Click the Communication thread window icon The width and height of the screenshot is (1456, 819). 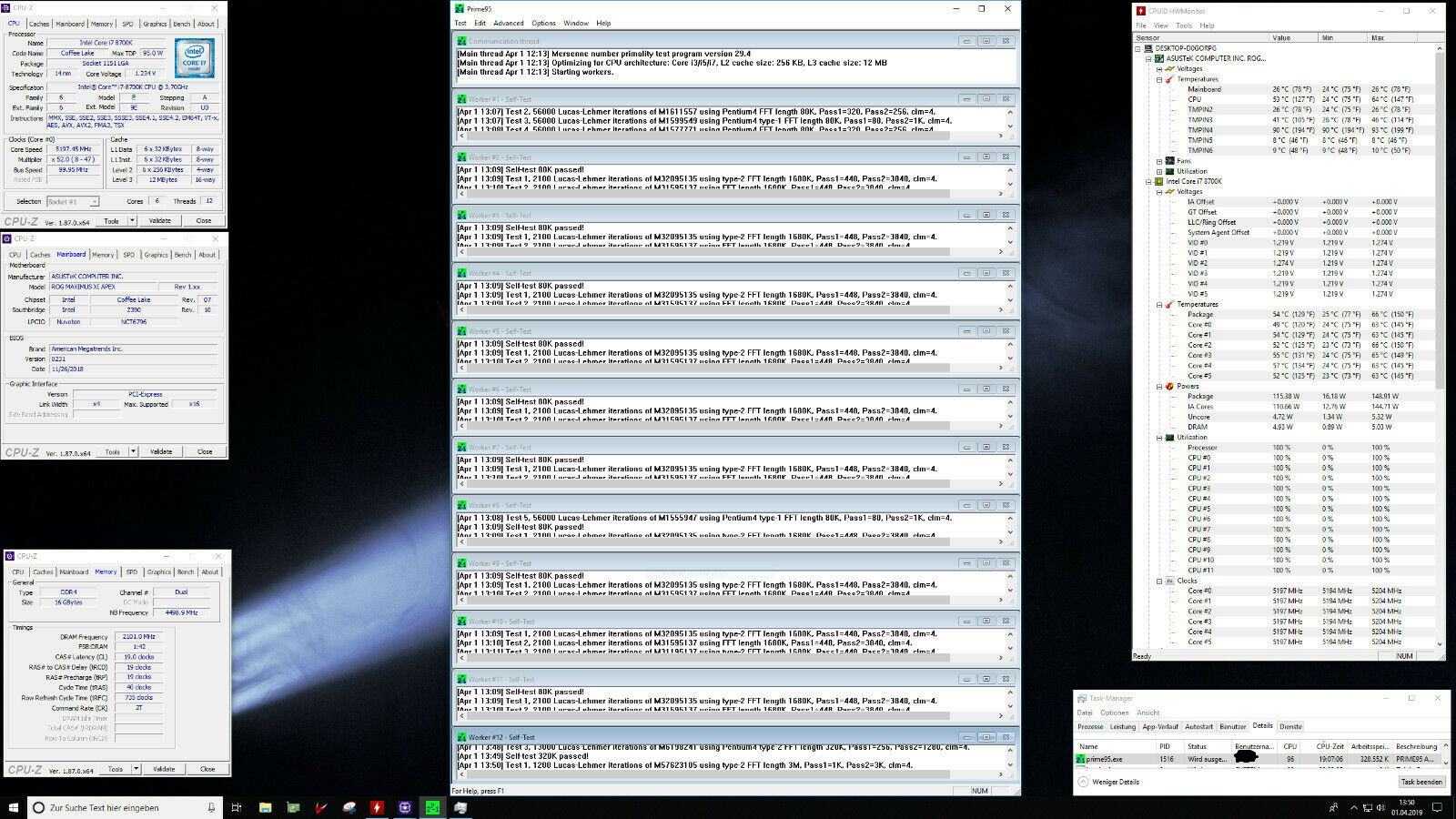(x=462, y=41)
